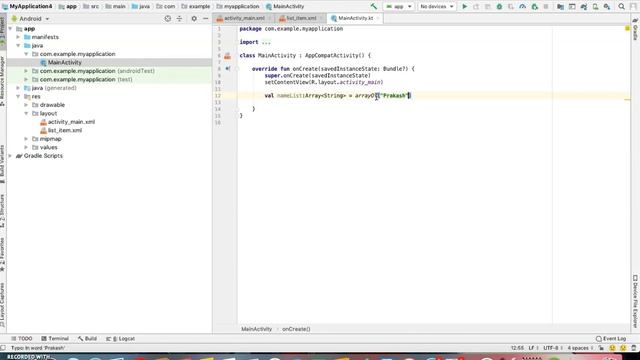Open the Gradle side panel

pos(636,29)
